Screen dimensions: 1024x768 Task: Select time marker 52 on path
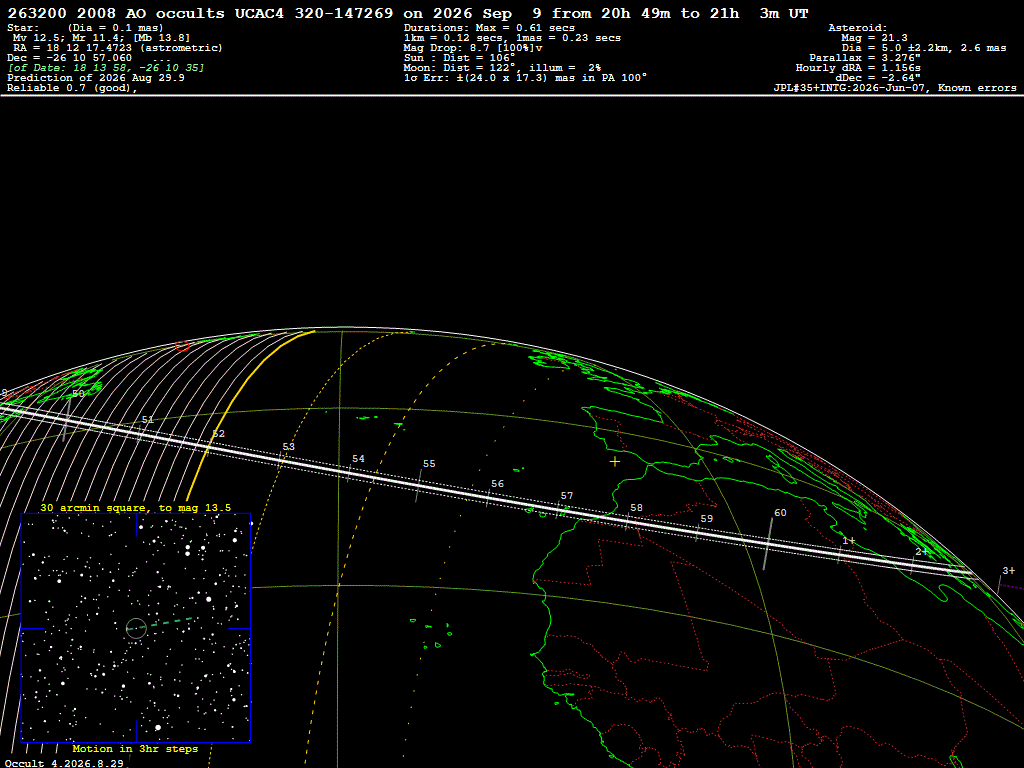click(218, 434)
